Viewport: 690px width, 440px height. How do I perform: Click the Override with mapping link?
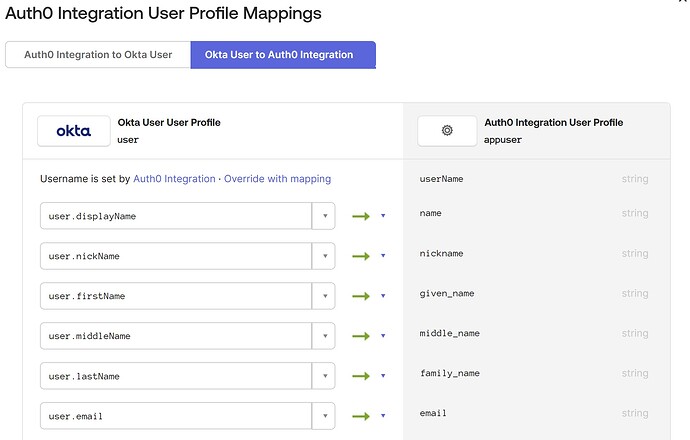point(277,179)
